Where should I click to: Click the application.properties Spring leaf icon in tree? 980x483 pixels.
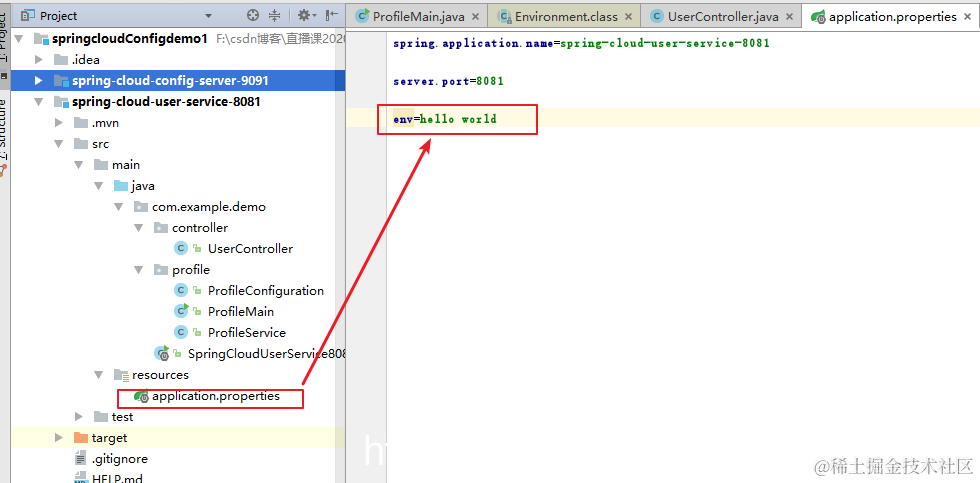click(x=141, y=396)
